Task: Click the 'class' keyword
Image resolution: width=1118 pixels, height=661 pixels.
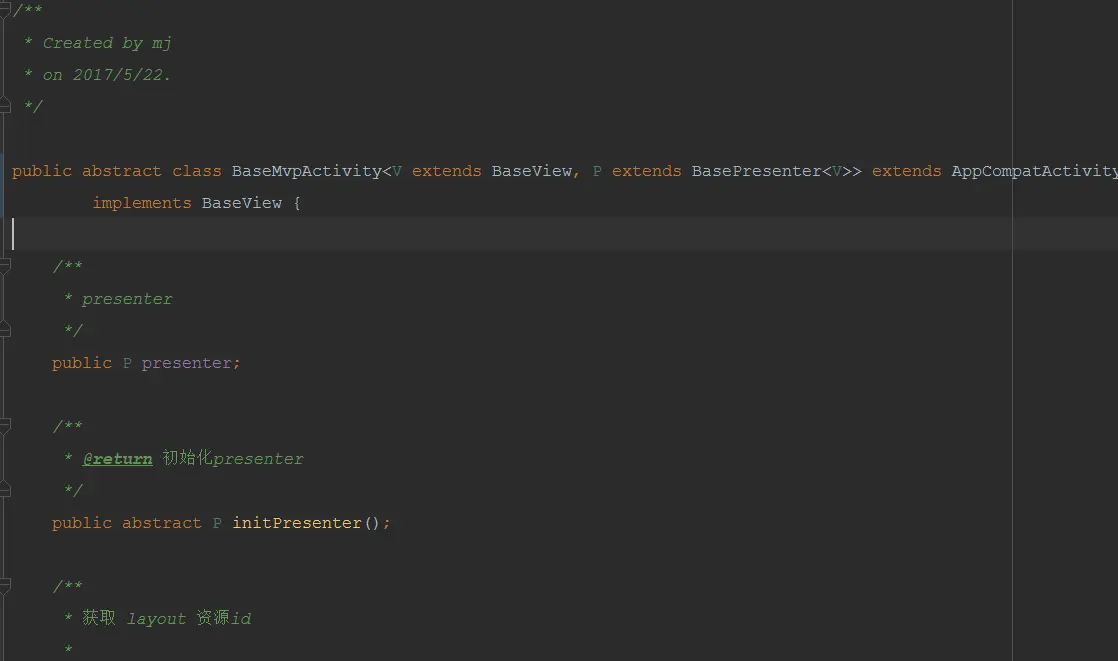Action: [197, 171]
